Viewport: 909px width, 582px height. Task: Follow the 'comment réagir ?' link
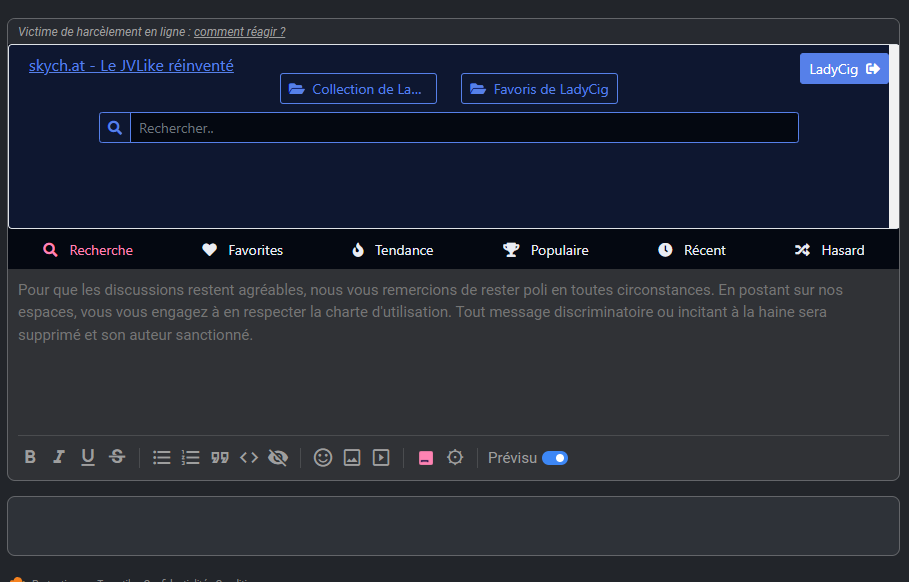(239, 32)
